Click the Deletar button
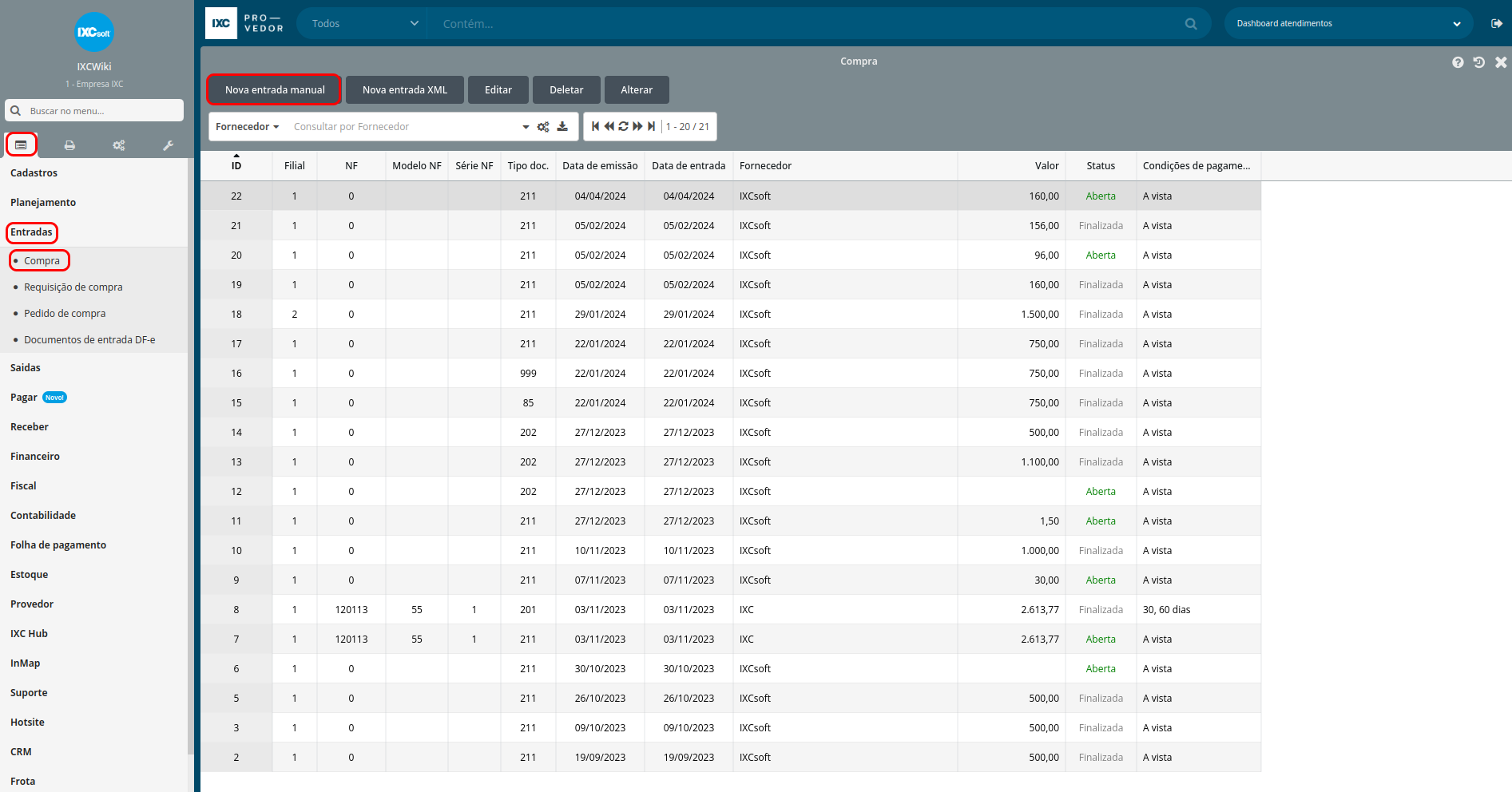 pos(566,90)
